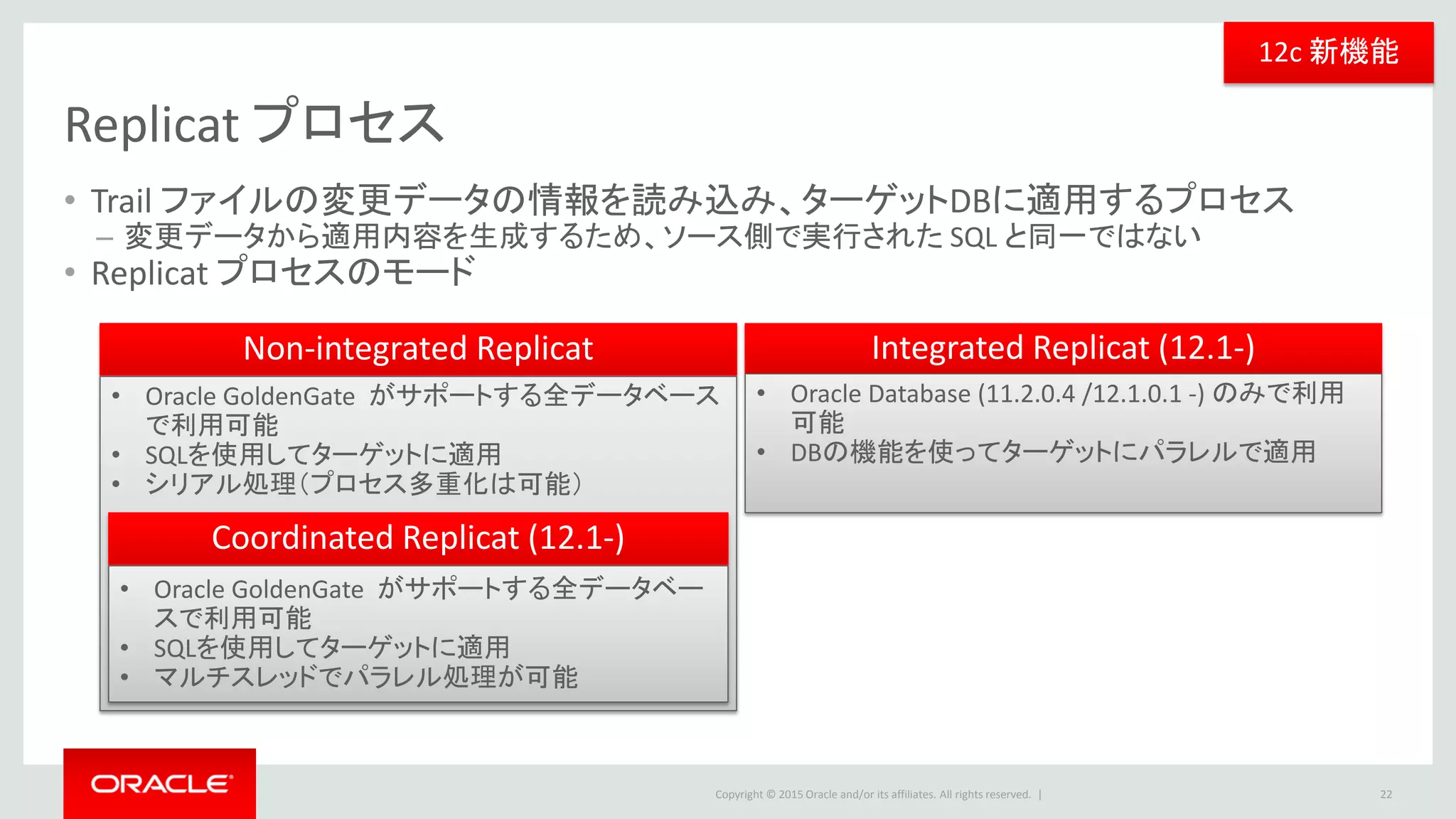Select the 'Replicat プロセス' slide title

(x=255, y=123)
